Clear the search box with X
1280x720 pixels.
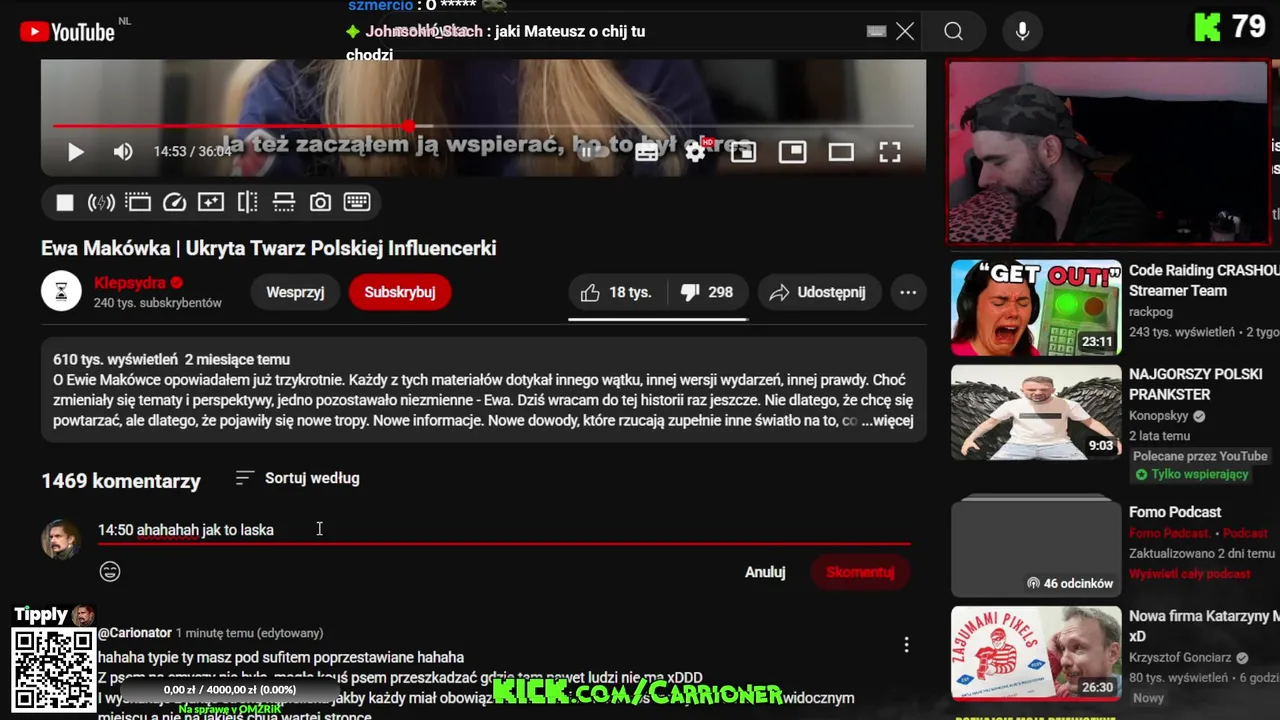coord(905,31)
